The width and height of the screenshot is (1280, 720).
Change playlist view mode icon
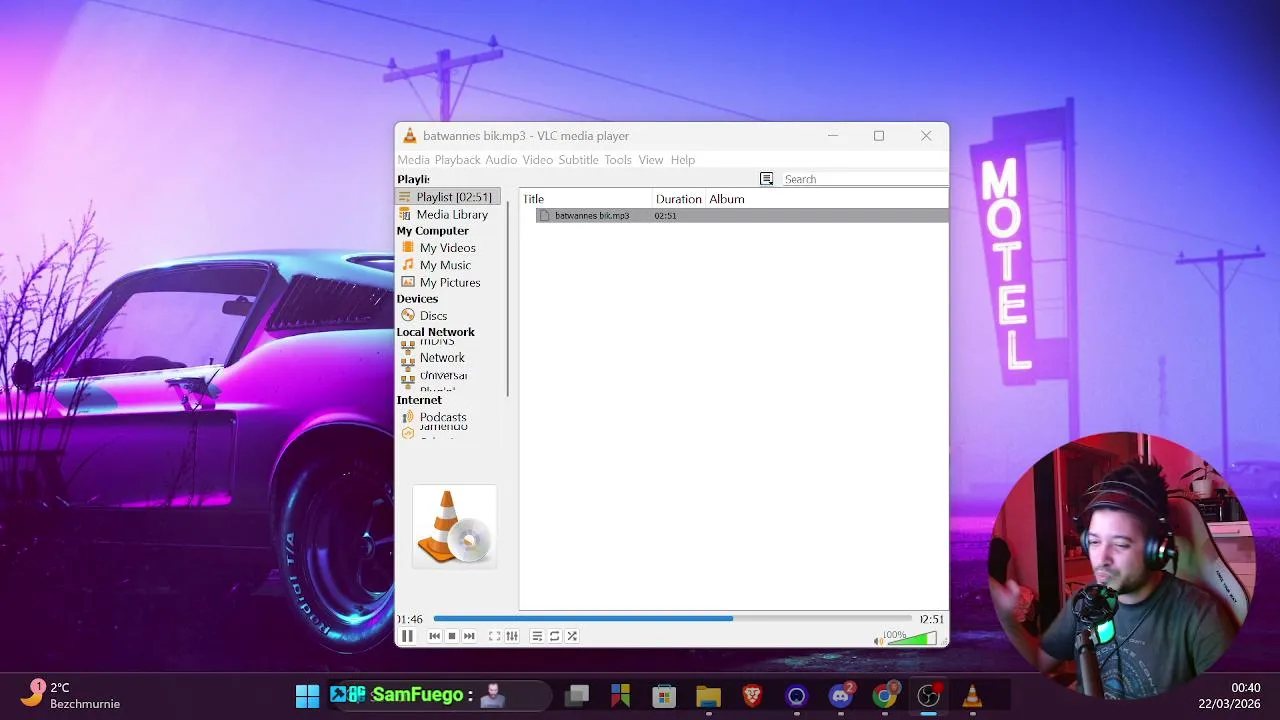click(766, 179)
